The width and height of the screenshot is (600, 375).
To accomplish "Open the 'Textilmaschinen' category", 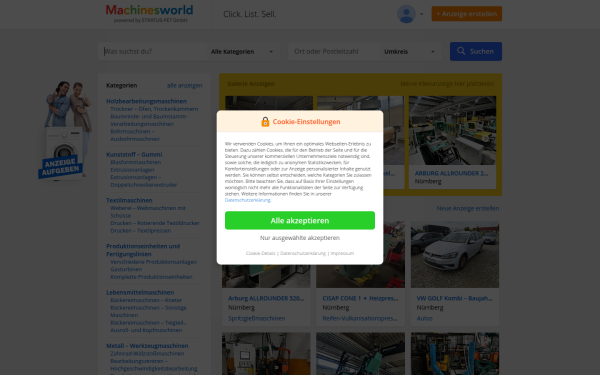I will 129,200.
